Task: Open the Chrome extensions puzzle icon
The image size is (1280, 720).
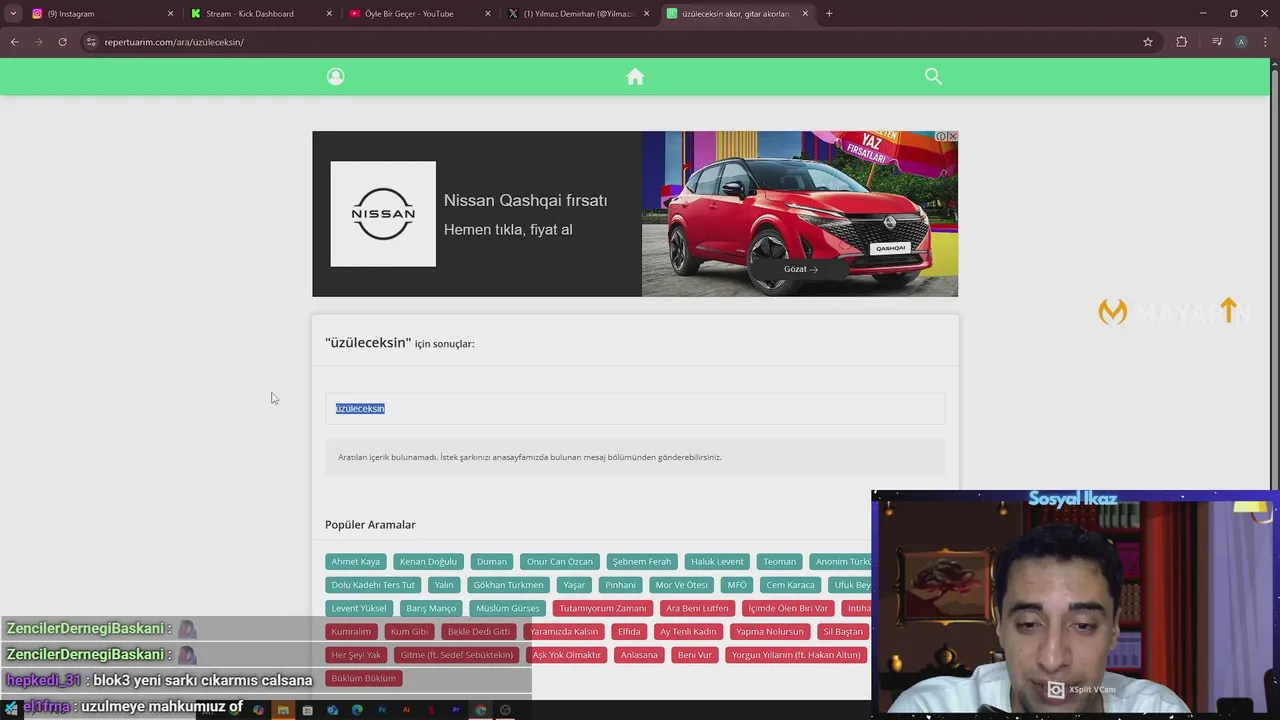Action: 1182,42
